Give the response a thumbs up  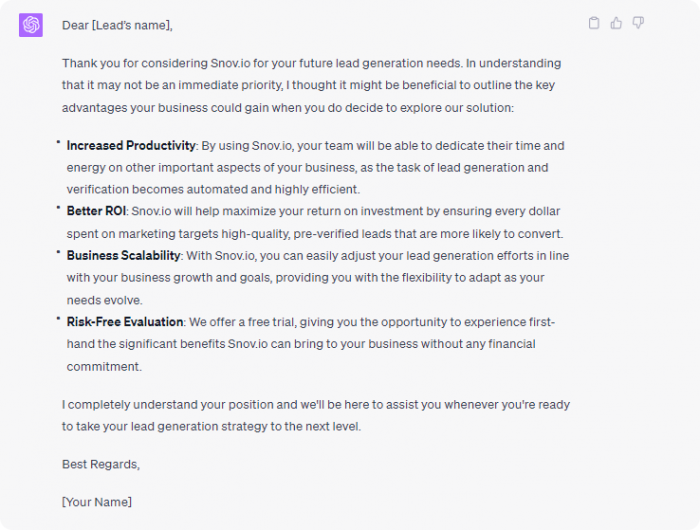(616, 23)
